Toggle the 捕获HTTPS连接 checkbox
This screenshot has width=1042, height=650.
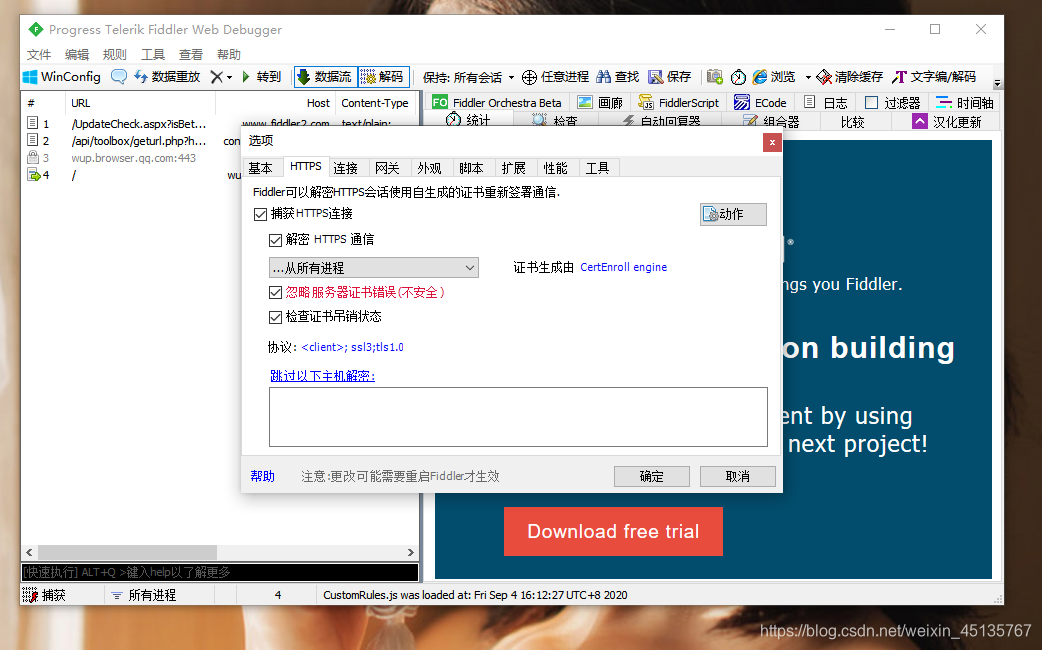(260, 214)
